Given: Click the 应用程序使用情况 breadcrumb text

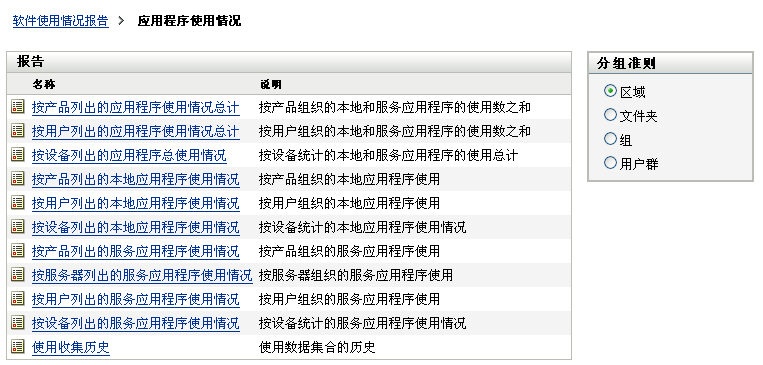Looking at the screenshot, I should [x=189, y=21].
